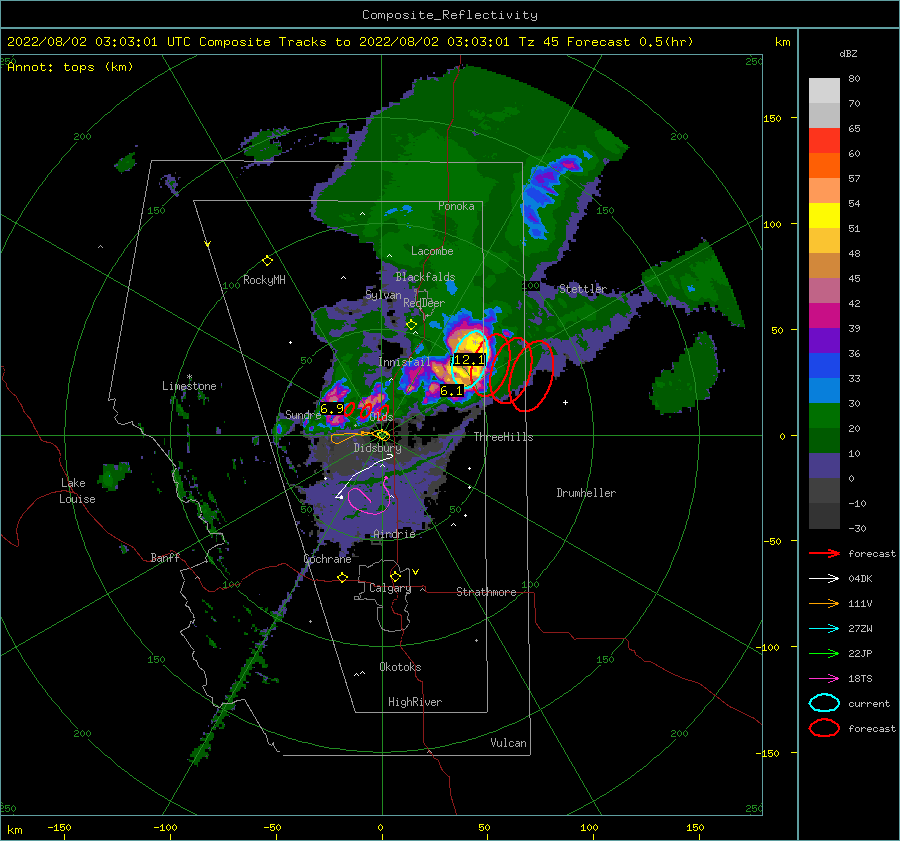Click the 60 dBZ red swatch

coord(824,141)
